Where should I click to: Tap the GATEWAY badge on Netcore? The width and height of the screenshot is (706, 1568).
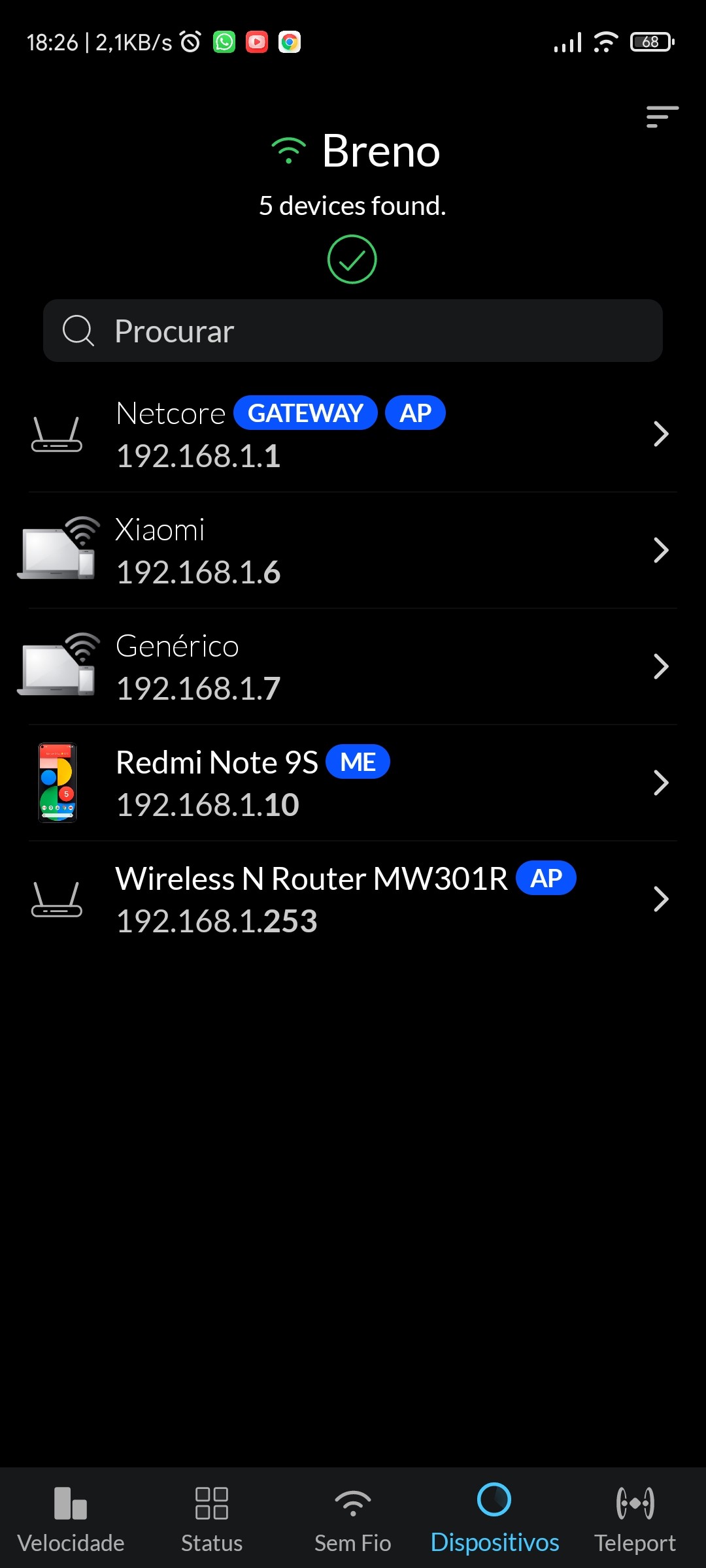(305, 413)
